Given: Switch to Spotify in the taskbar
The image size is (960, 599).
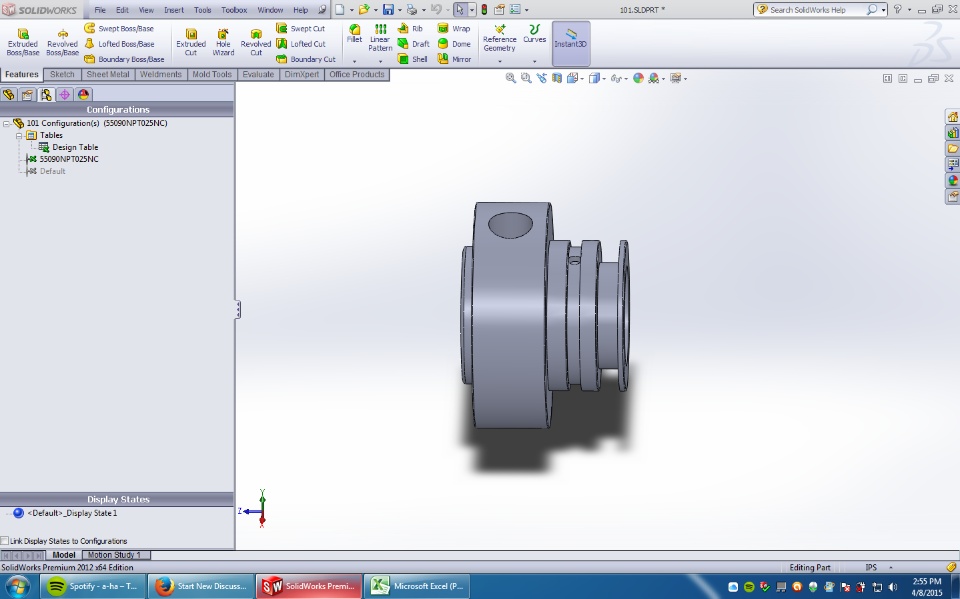Looking at the screenshot, I should pos(92,586).
